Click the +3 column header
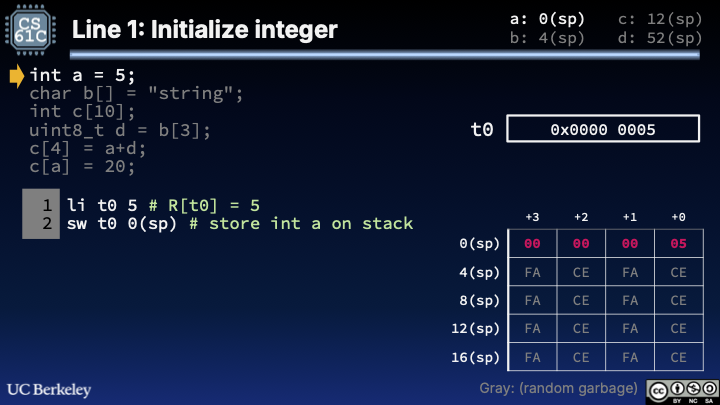 click(x=532, y=217)
